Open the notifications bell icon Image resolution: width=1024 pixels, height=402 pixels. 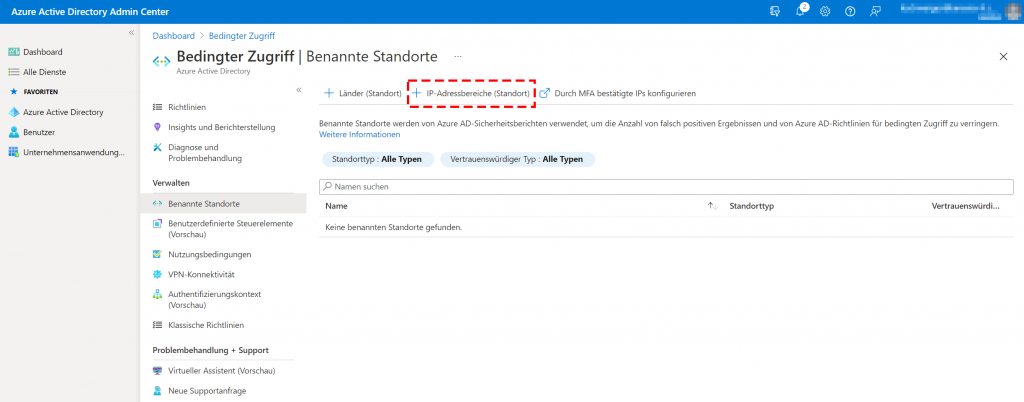801,11
